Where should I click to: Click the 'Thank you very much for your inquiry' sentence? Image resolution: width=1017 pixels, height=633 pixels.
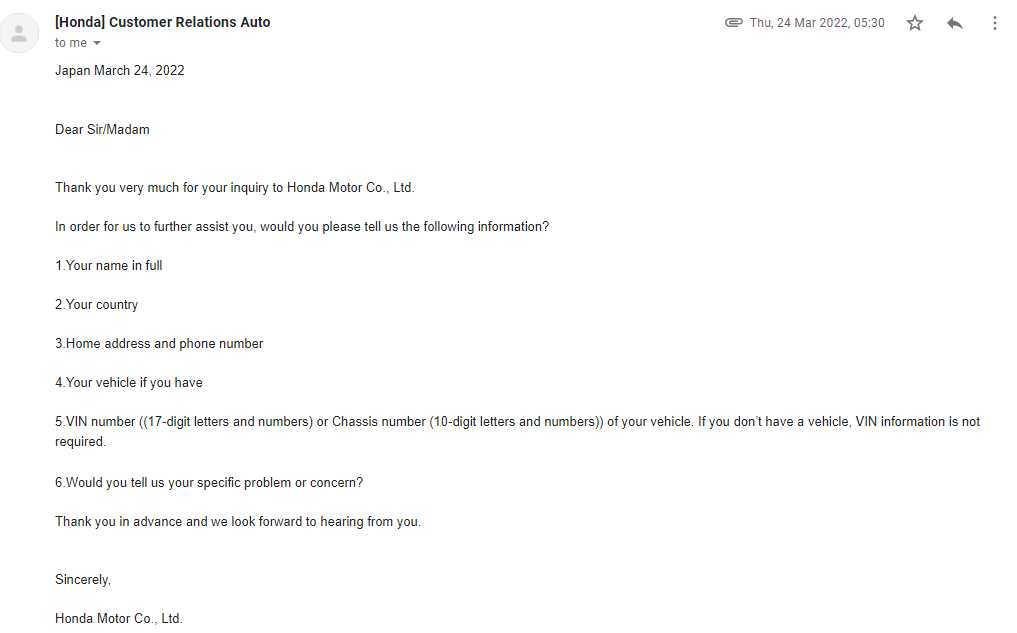(234, 188)
